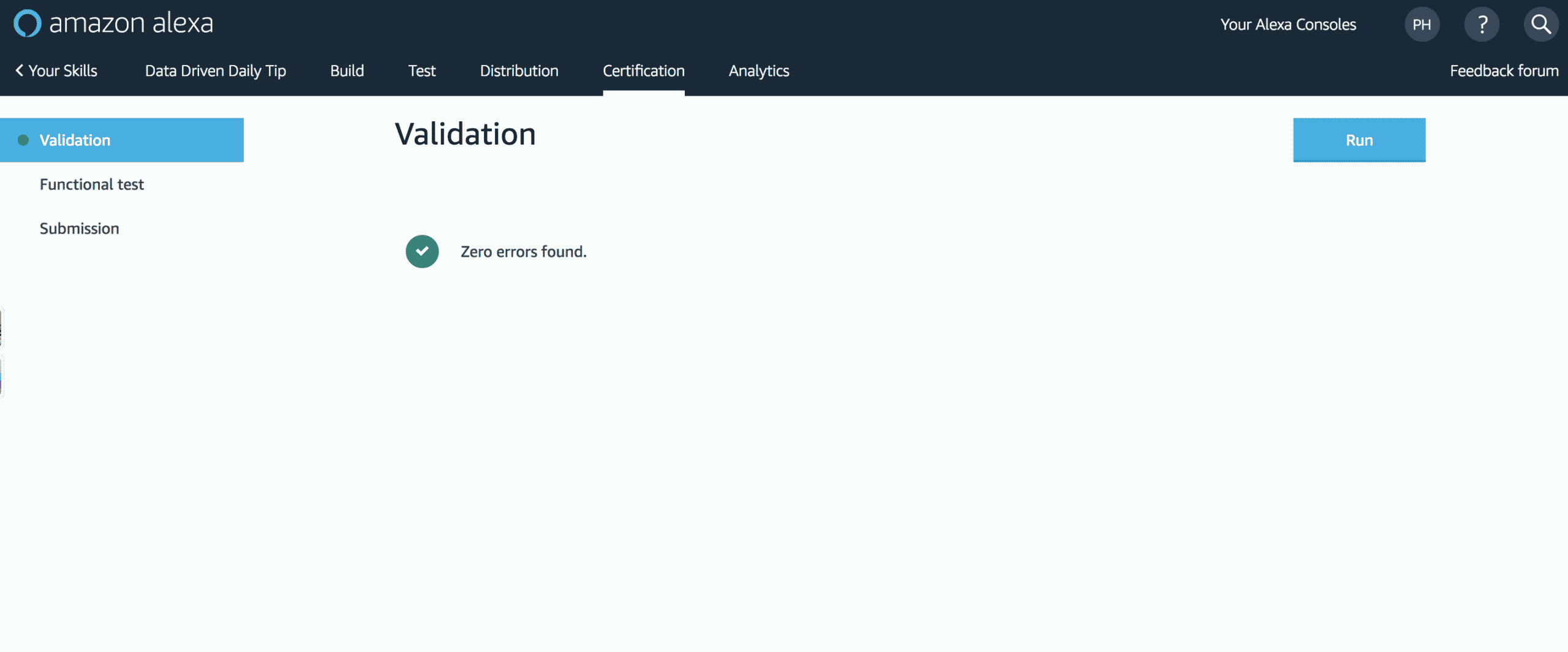Open the Test tab
1568x652 pixels.
click(x=422, y=71)
